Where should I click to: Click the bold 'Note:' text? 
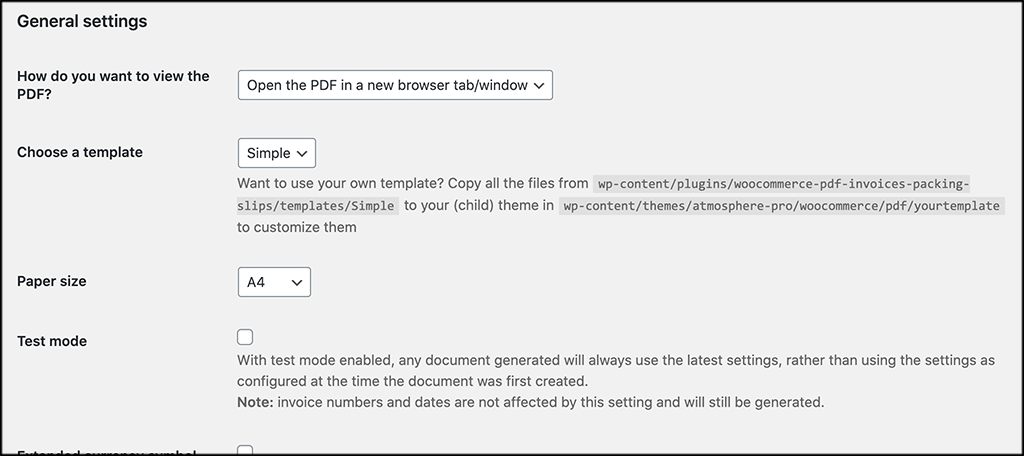[256, 402]
